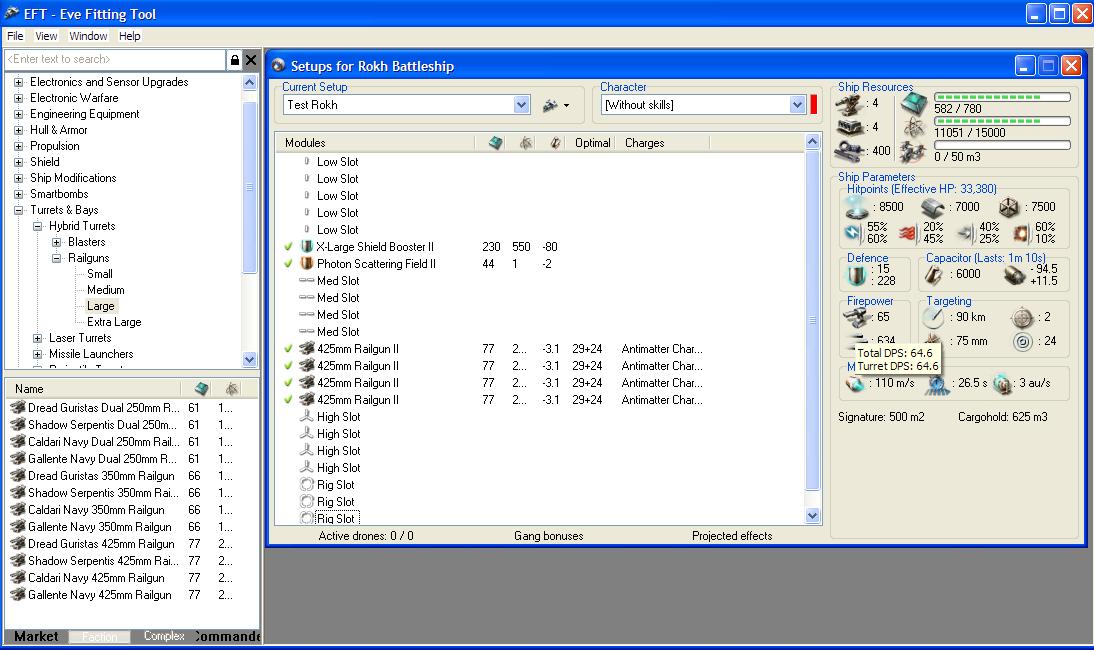1094x650 pixels.
Task: Click the shield hitpoints icon showing 8500
Action: (x=857, y=207)
